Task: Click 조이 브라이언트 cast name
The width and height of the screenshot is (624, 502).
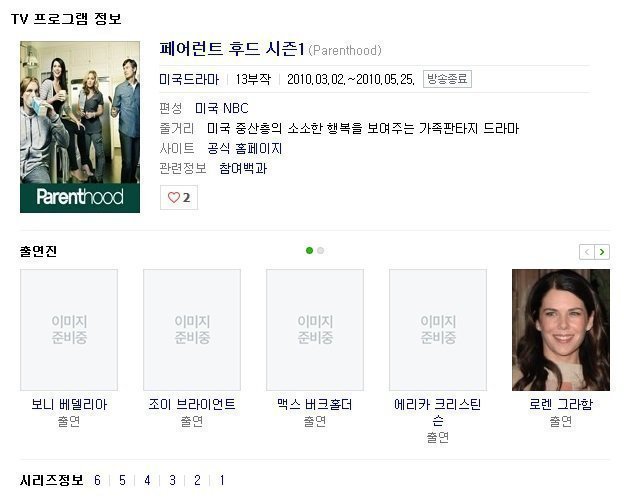Action: 192,404
